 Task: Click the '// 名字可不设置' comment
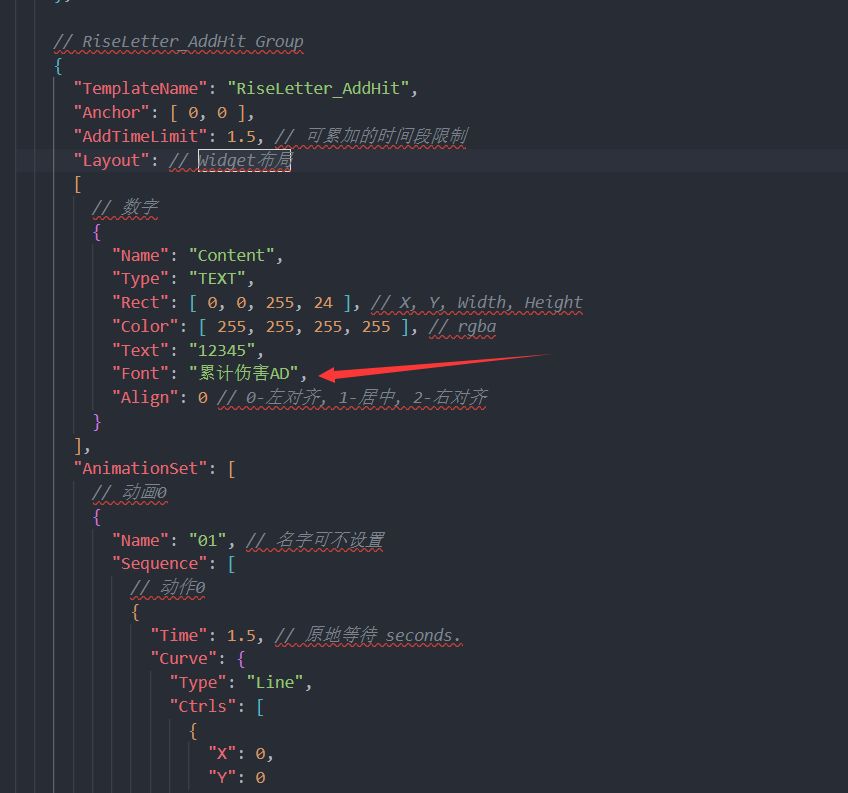(315, 540)
